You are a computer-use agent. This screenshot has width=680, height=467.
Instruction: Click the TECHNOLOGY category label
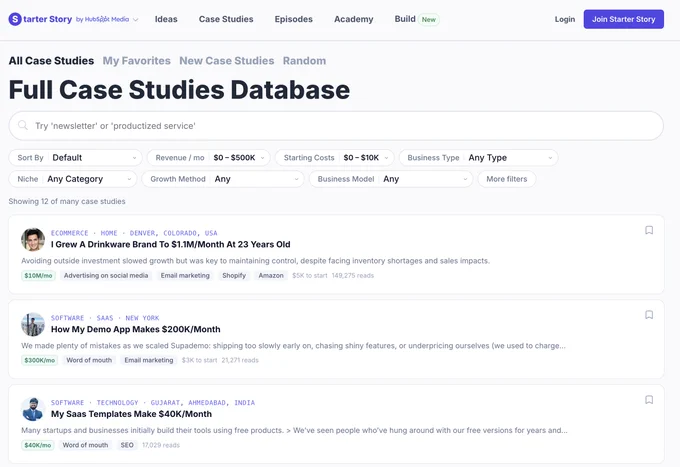117,403
